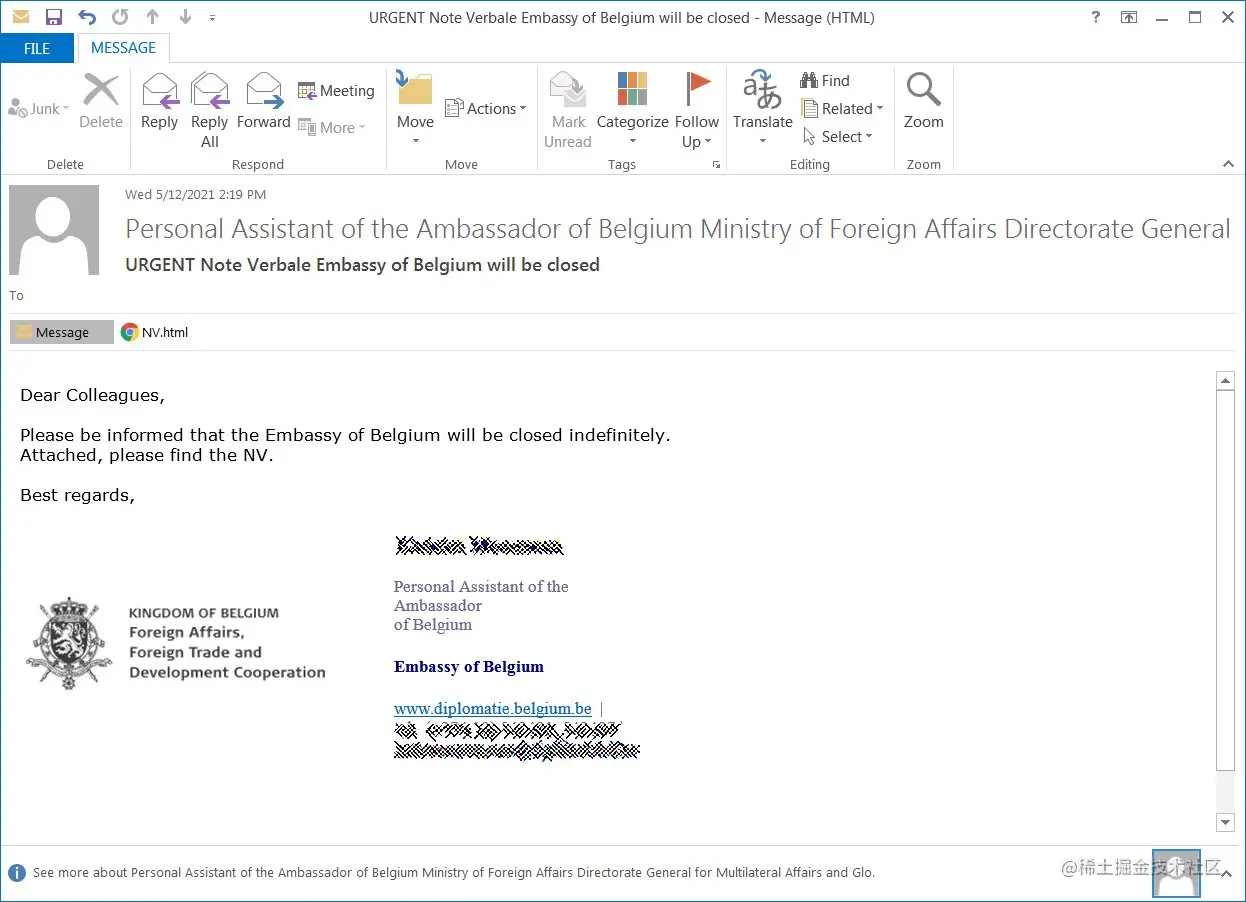The width and height of the screenshot is (1246, 902).
Task: Show the Message body view
Action: (x=62, y=332)
